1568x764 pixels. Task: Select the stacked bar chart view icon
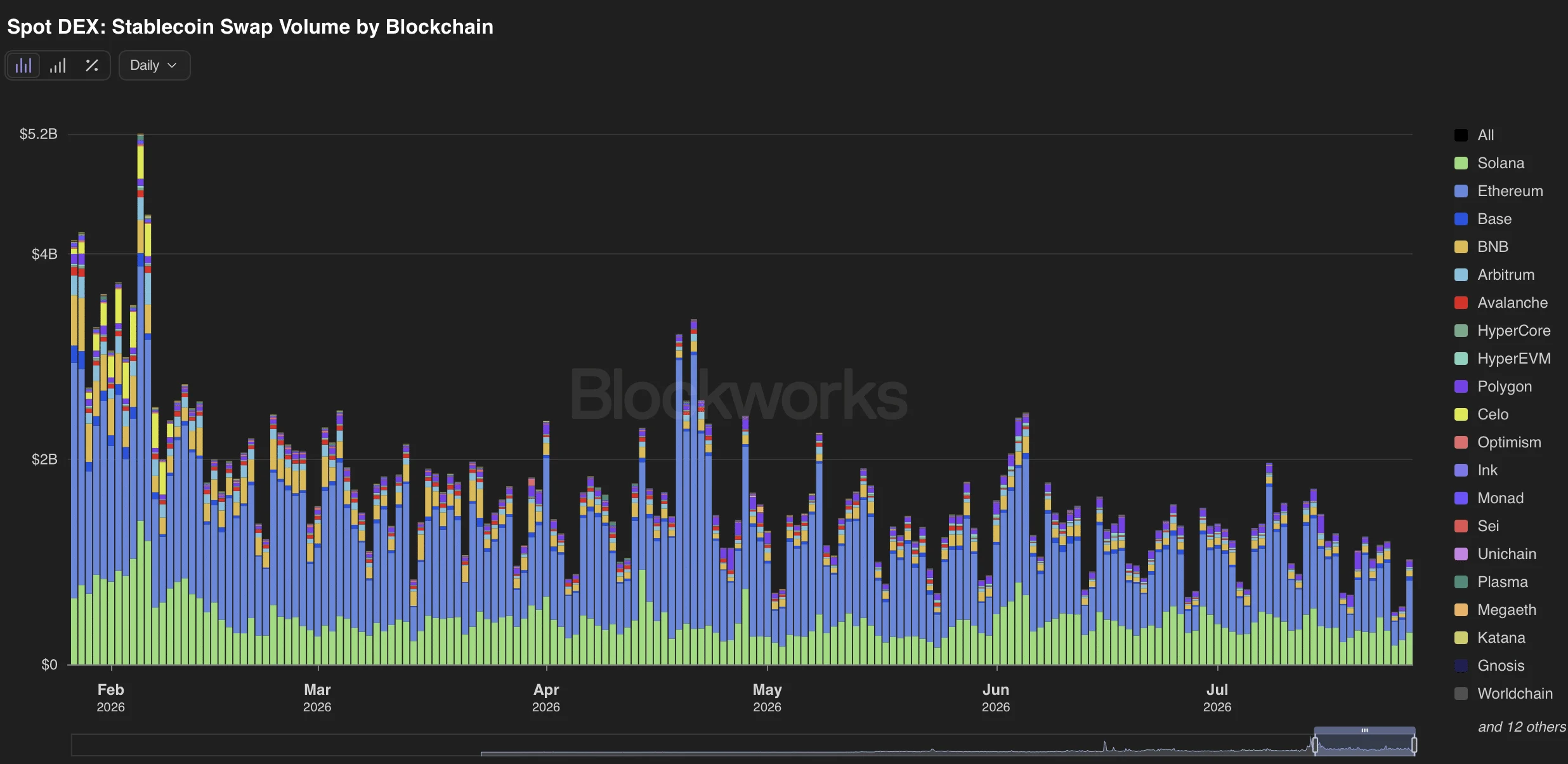(23, 65)
